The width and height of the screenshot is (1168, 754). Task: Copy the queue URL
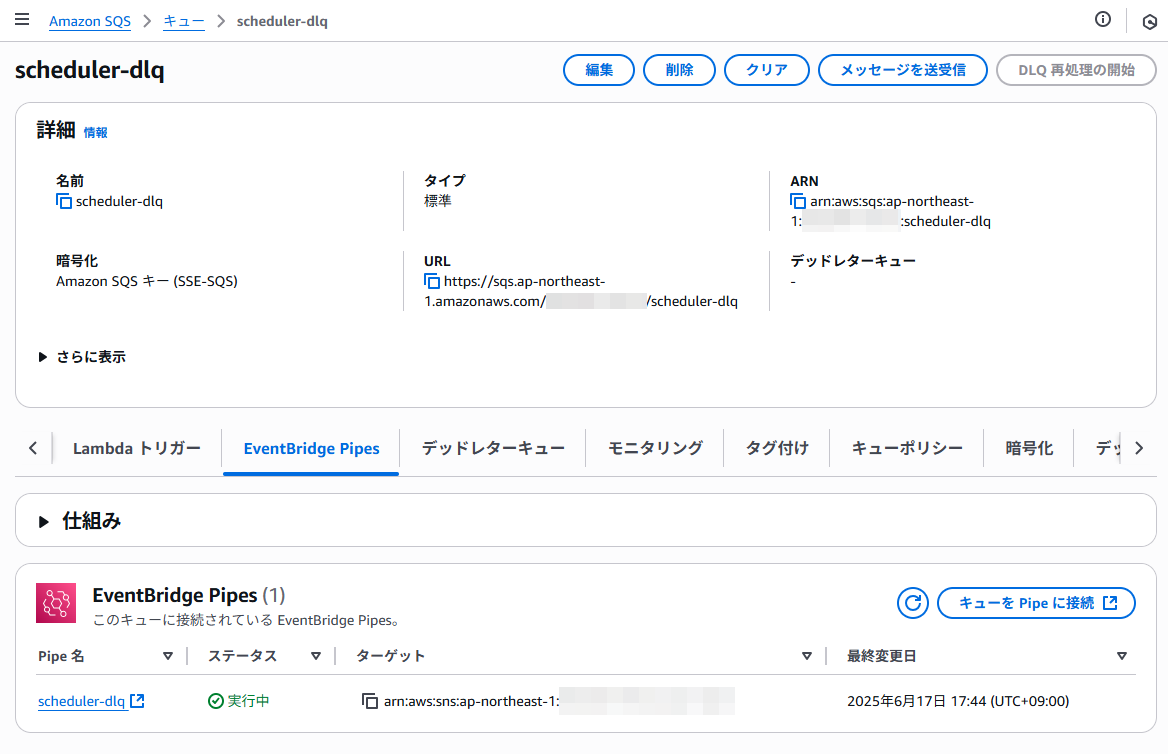tap(432, 281)
